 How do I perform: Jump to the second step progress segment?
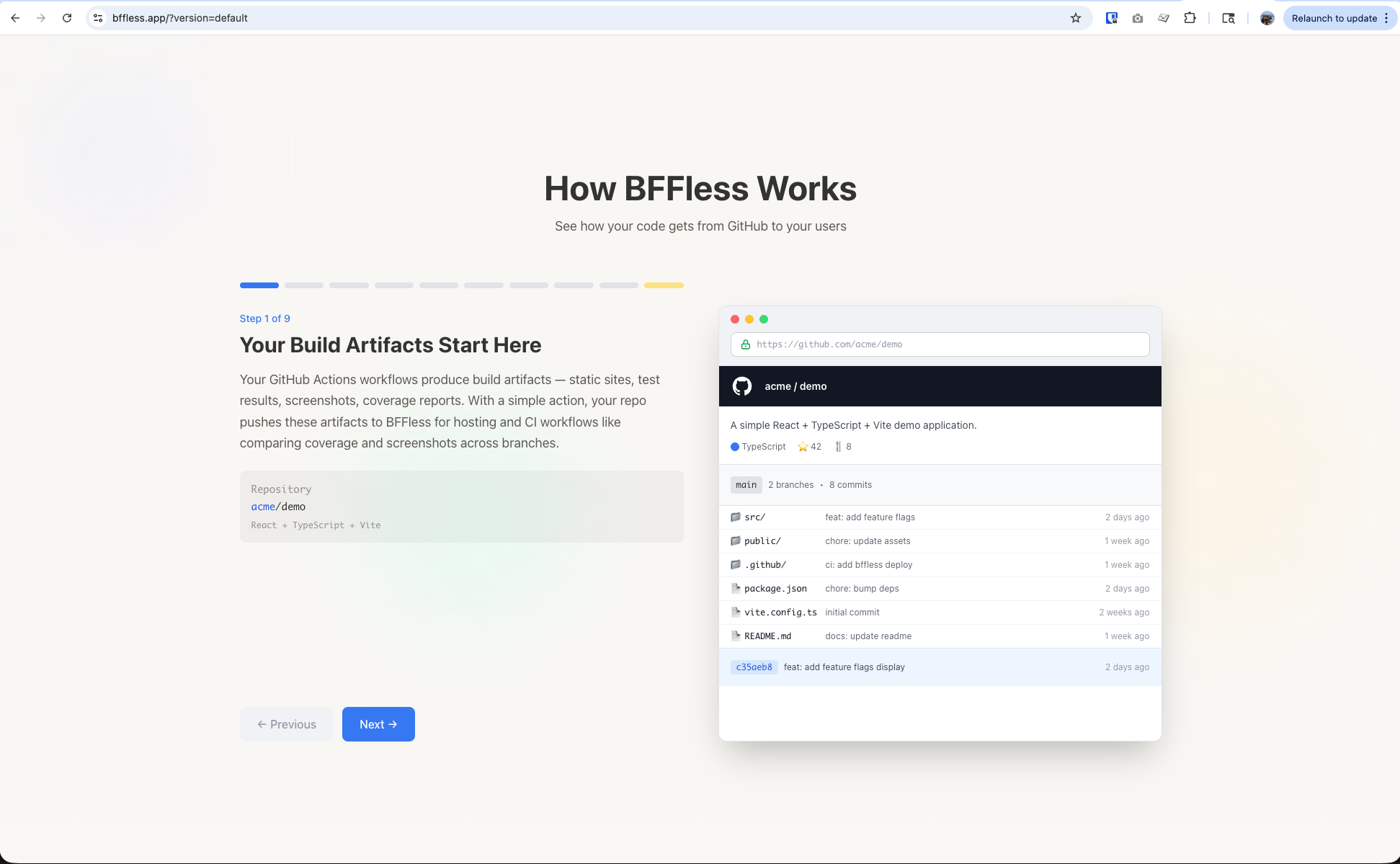(304, 285)
